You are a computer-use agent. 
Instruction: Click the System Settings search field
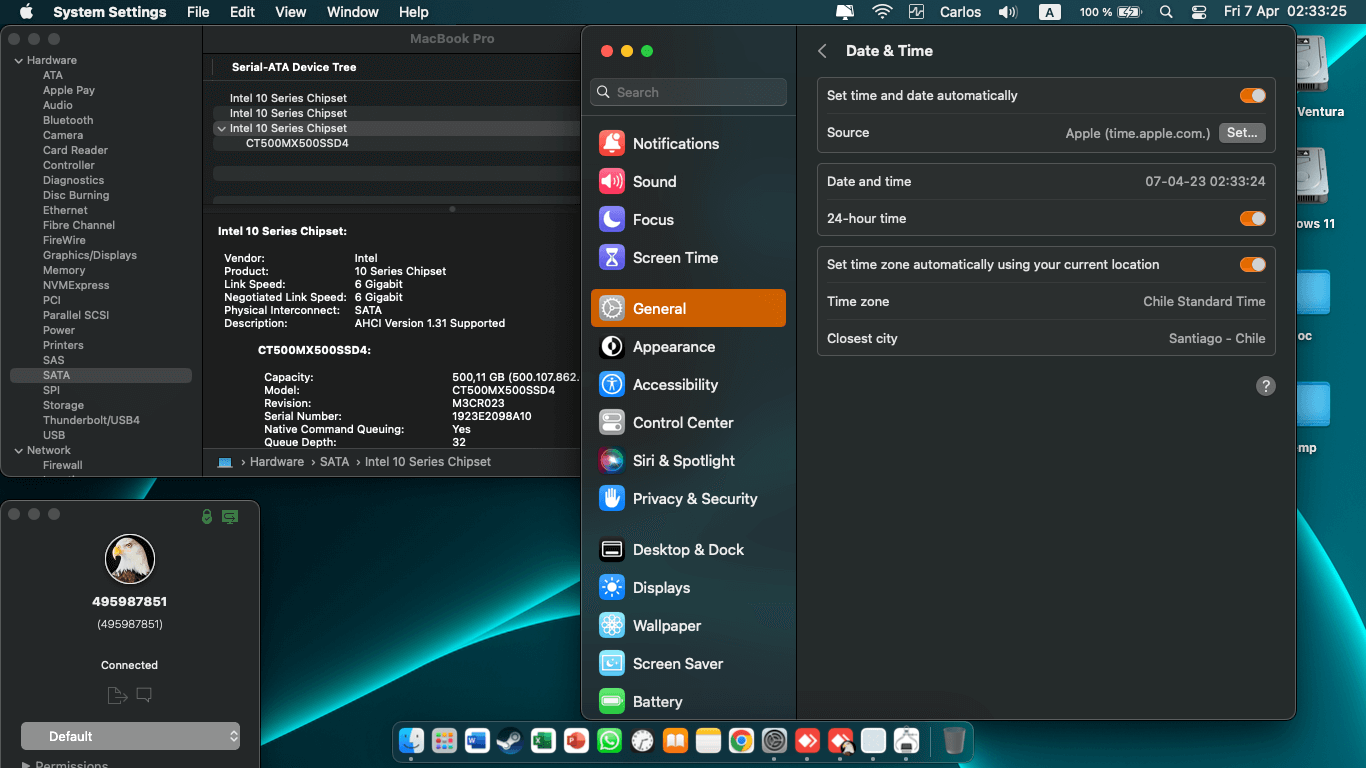(x=688, y=92)
